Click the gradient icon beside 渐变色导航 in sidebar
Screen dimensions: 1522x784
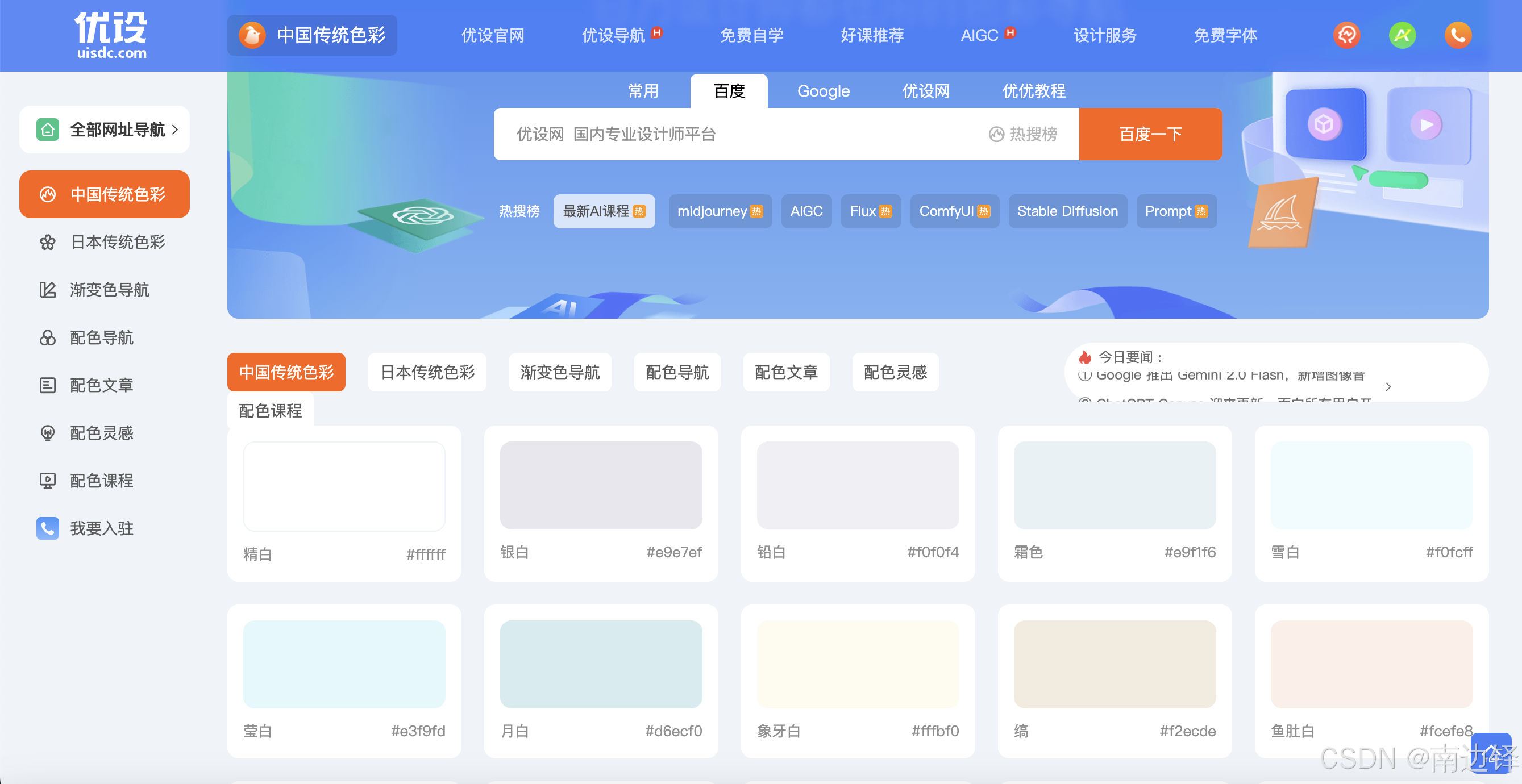click(47, 290)
